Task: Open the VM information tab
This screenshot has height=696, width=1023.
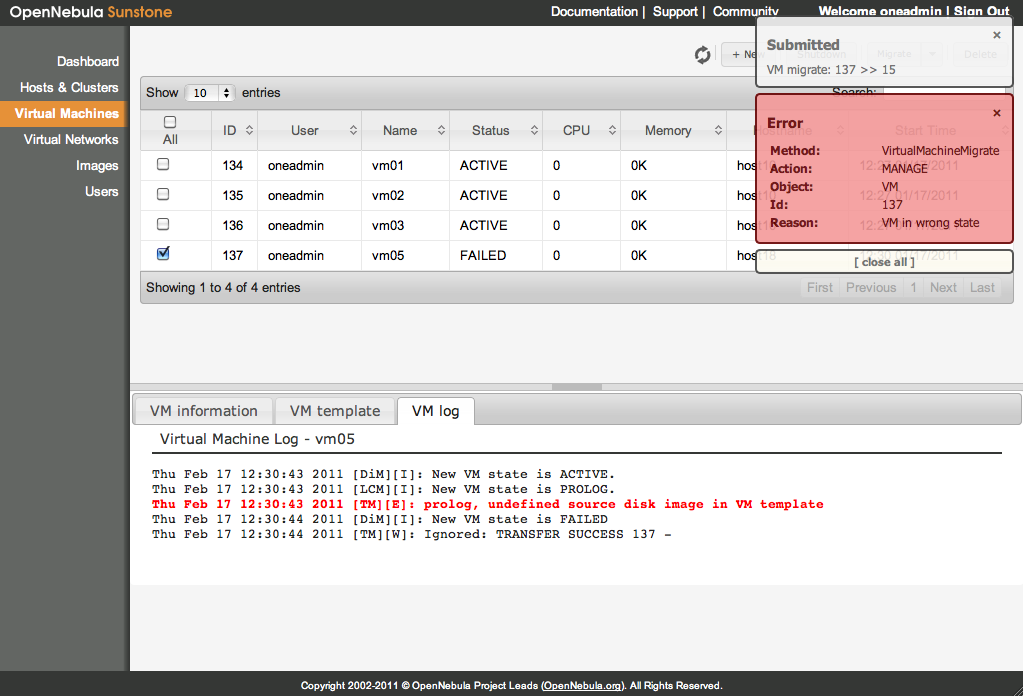Action: tap(203, 411)
